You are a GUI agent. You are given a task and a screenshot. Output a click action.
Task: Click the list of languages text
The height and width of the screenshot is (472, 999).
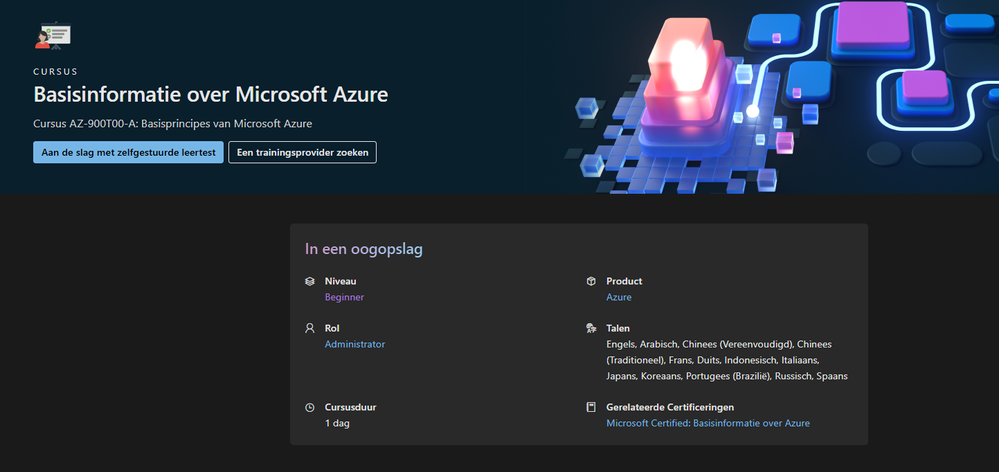[727, 360]
